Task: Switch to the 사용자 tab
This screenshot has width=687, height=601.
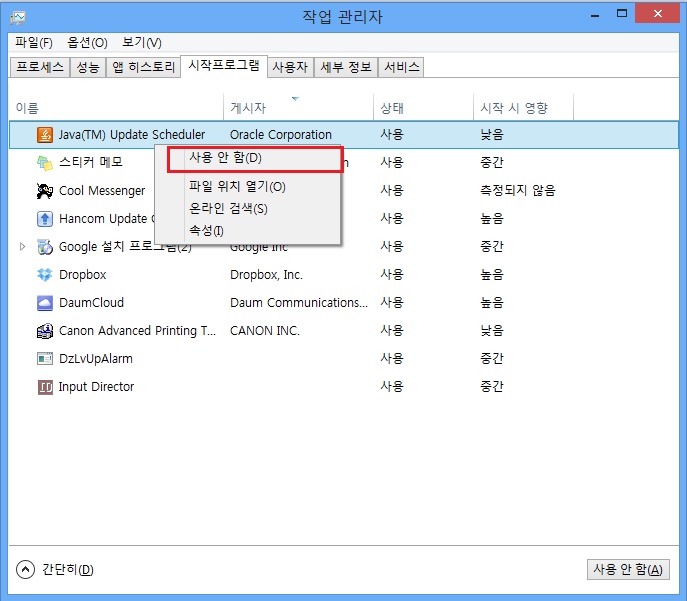Action: [x=290, y=67]
